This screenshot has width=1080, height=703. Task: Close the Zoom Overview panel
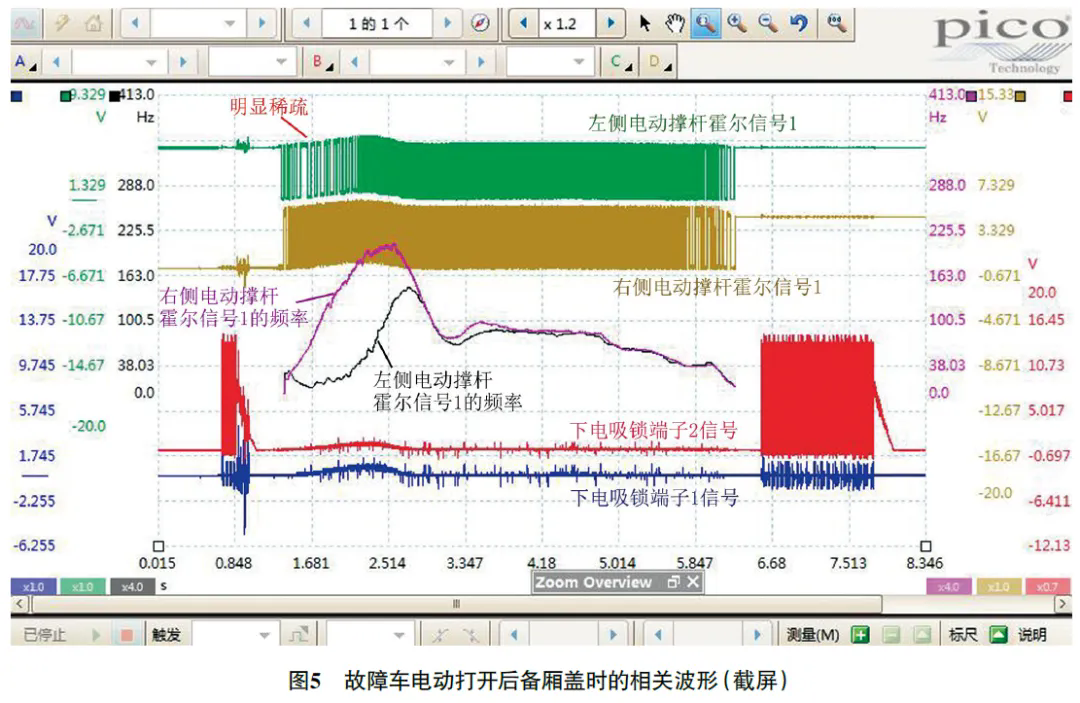click(694, 583)
